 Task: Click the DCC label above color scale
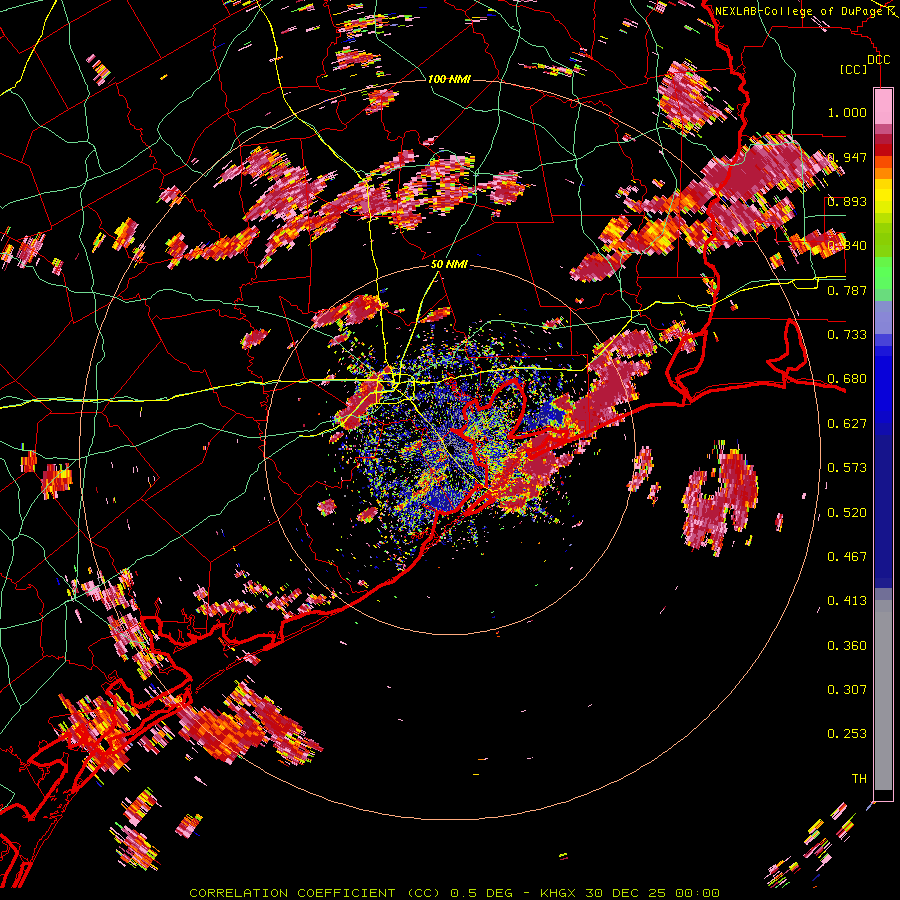[878, 60]
